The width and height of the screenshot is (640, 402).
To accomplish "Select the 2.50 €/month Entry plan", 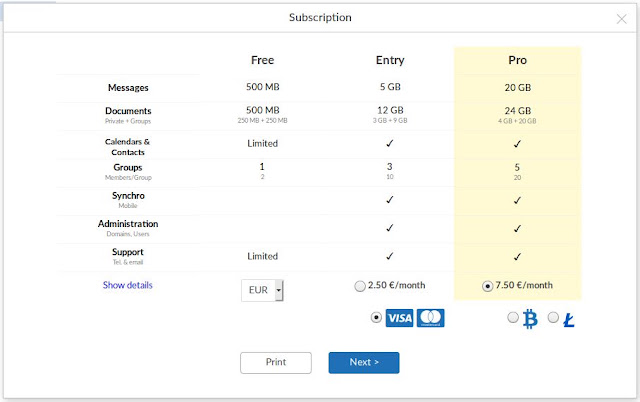I will (x=360, y=286).
